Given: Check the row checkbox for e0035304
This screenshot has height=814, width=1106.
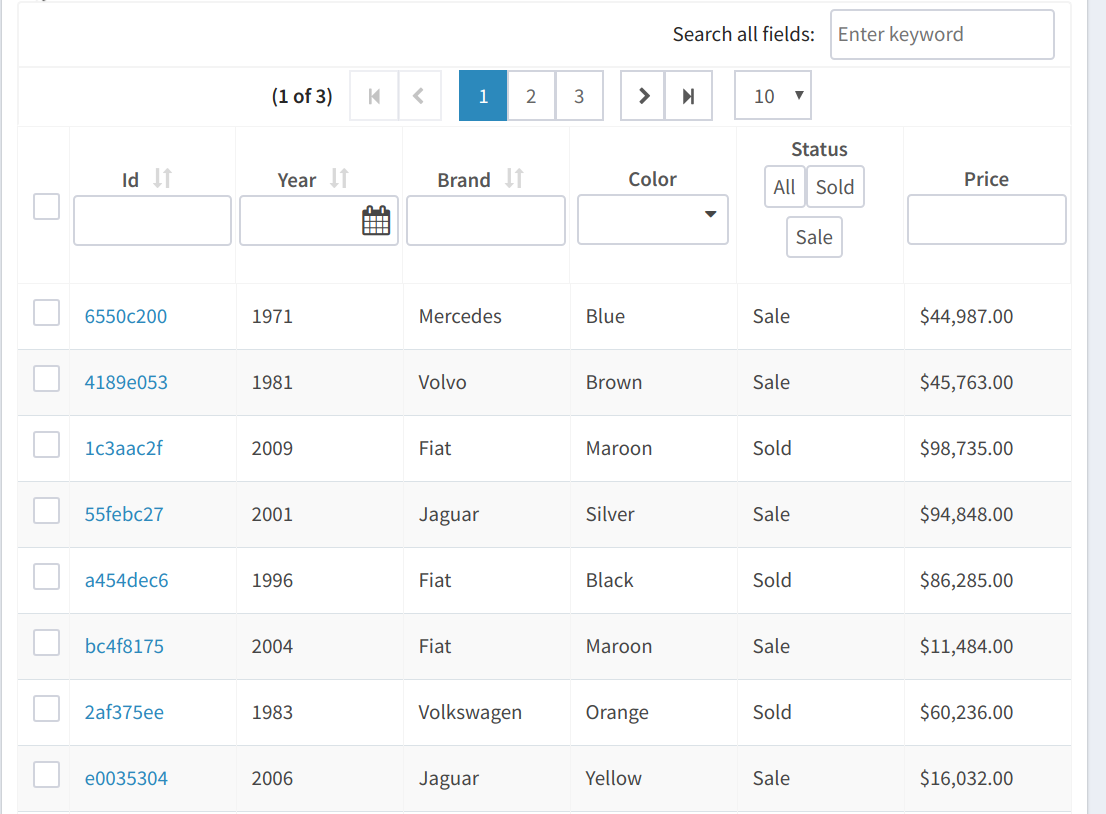Looking at the screenshot, I should tap(46, 778).
